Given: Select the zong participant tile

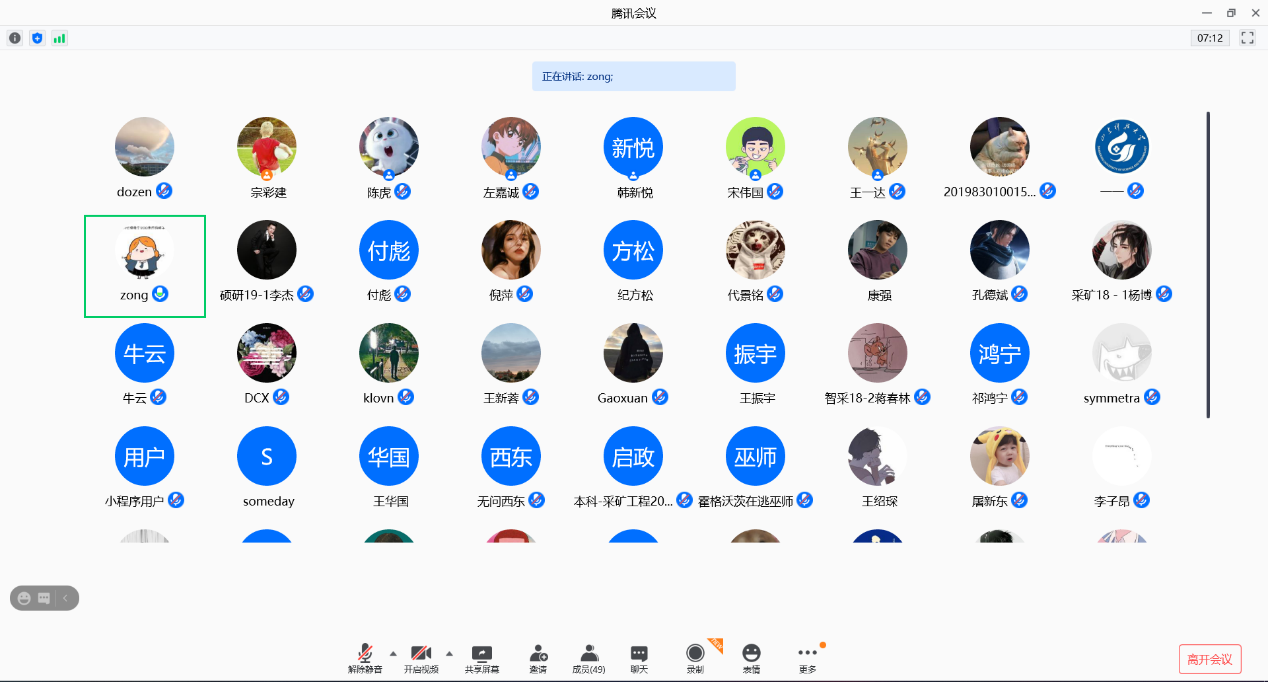Looking at the screenshot, I should point(145,266).
